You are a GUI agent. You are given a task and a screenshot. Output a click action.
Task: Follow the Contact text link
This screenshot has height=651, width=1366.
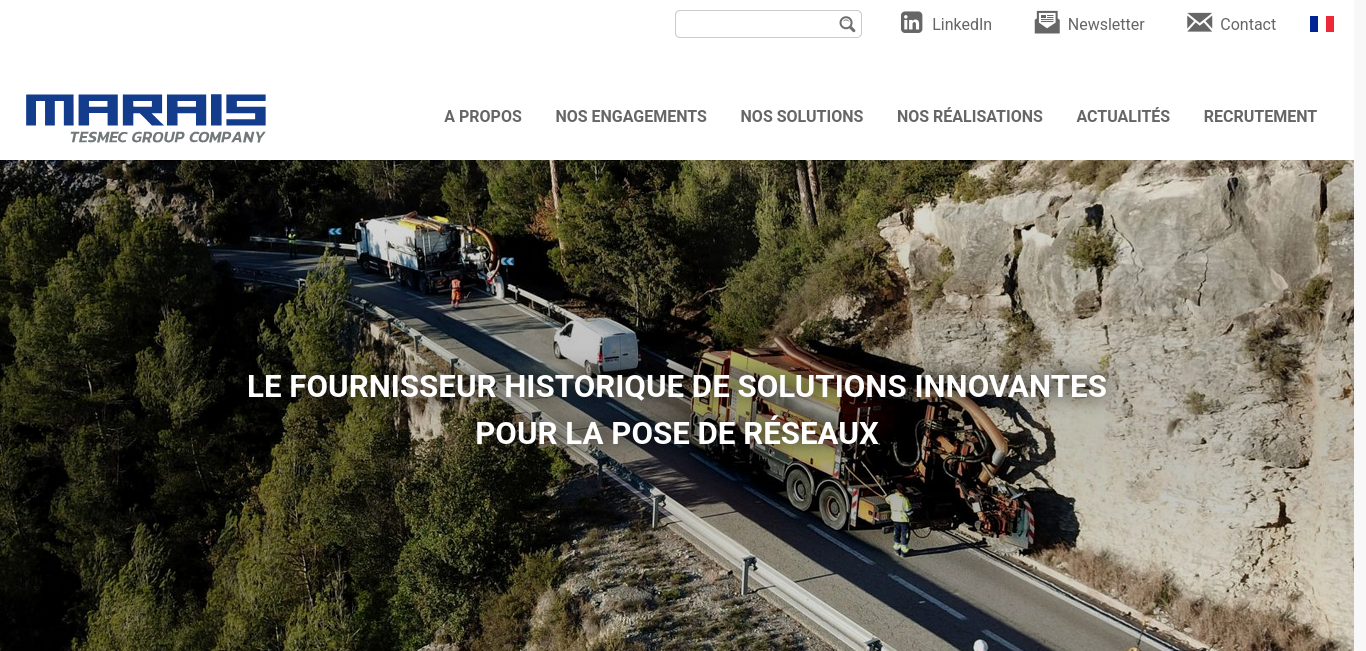[x=1248, y=24]
